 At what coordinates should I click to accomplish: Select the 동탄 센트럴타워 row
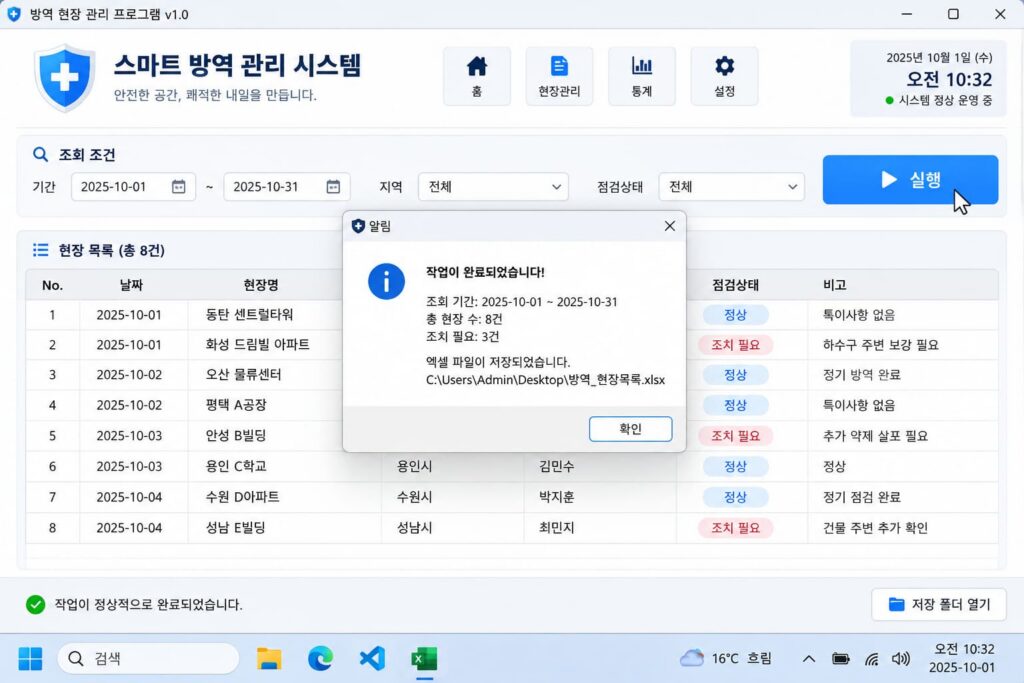tap(511, 315)
